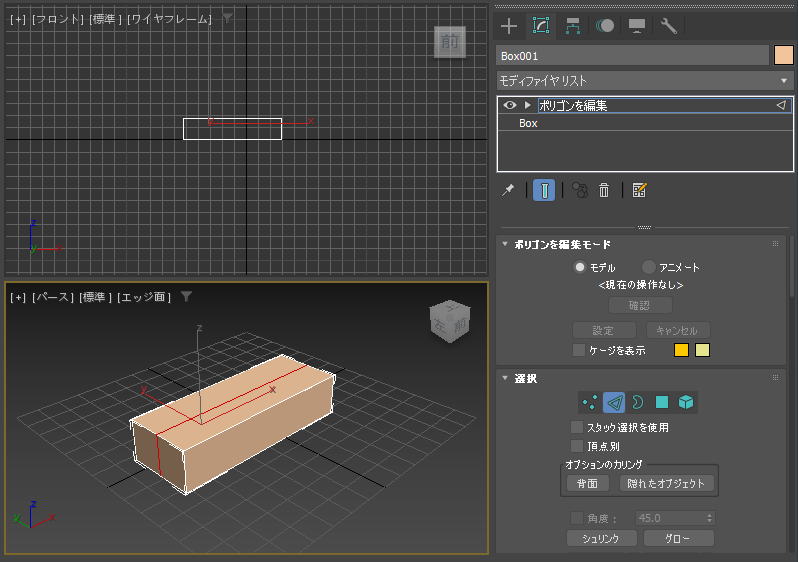Collapse the ポリゴンを編集モード rollout
798x562 pixels.
pyautogui.click(x=505, y=244)
